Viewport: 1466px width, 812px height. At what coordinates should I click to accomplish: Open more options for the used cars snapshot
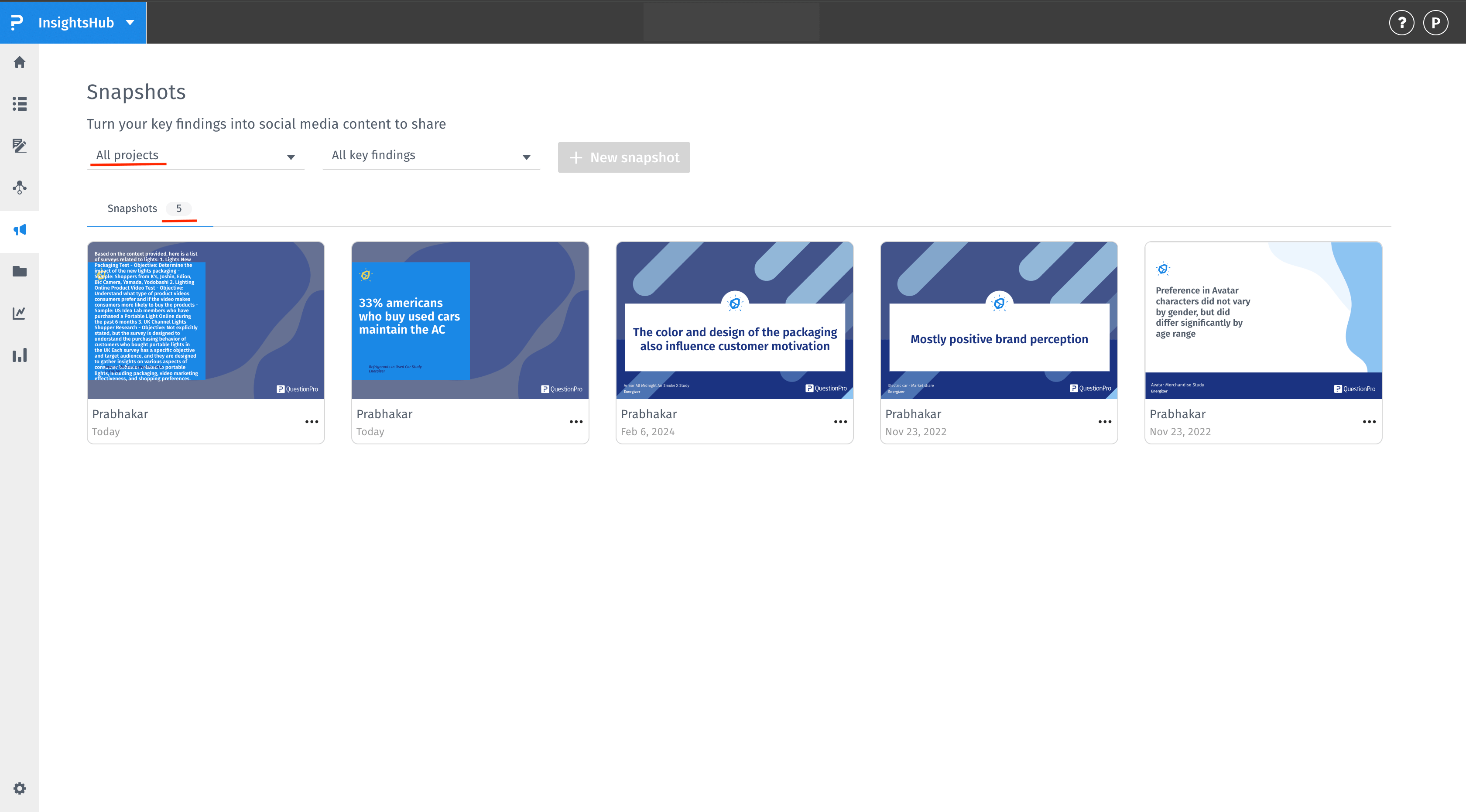point(576,421)
